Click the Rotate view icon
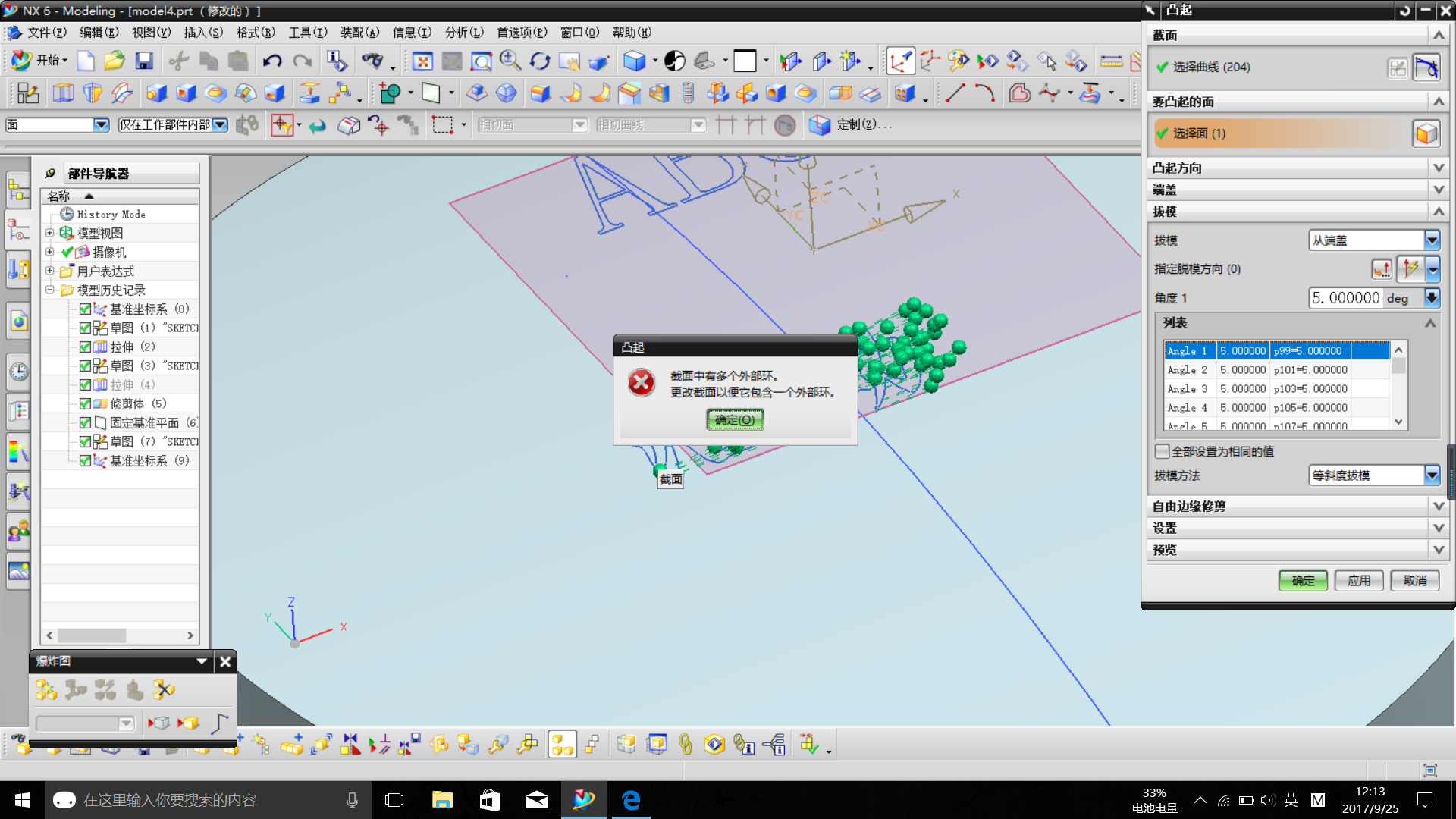Image resolution: width=1456 pixels, height=819 pixels. pyautogui.click(x=540, y=61)
